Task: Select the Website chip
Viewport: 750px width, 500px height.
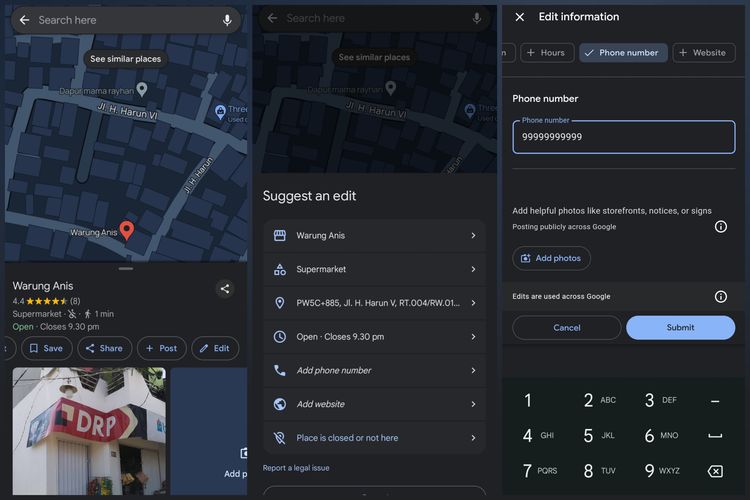Action: pyautogui.click(x=703, y=53)
